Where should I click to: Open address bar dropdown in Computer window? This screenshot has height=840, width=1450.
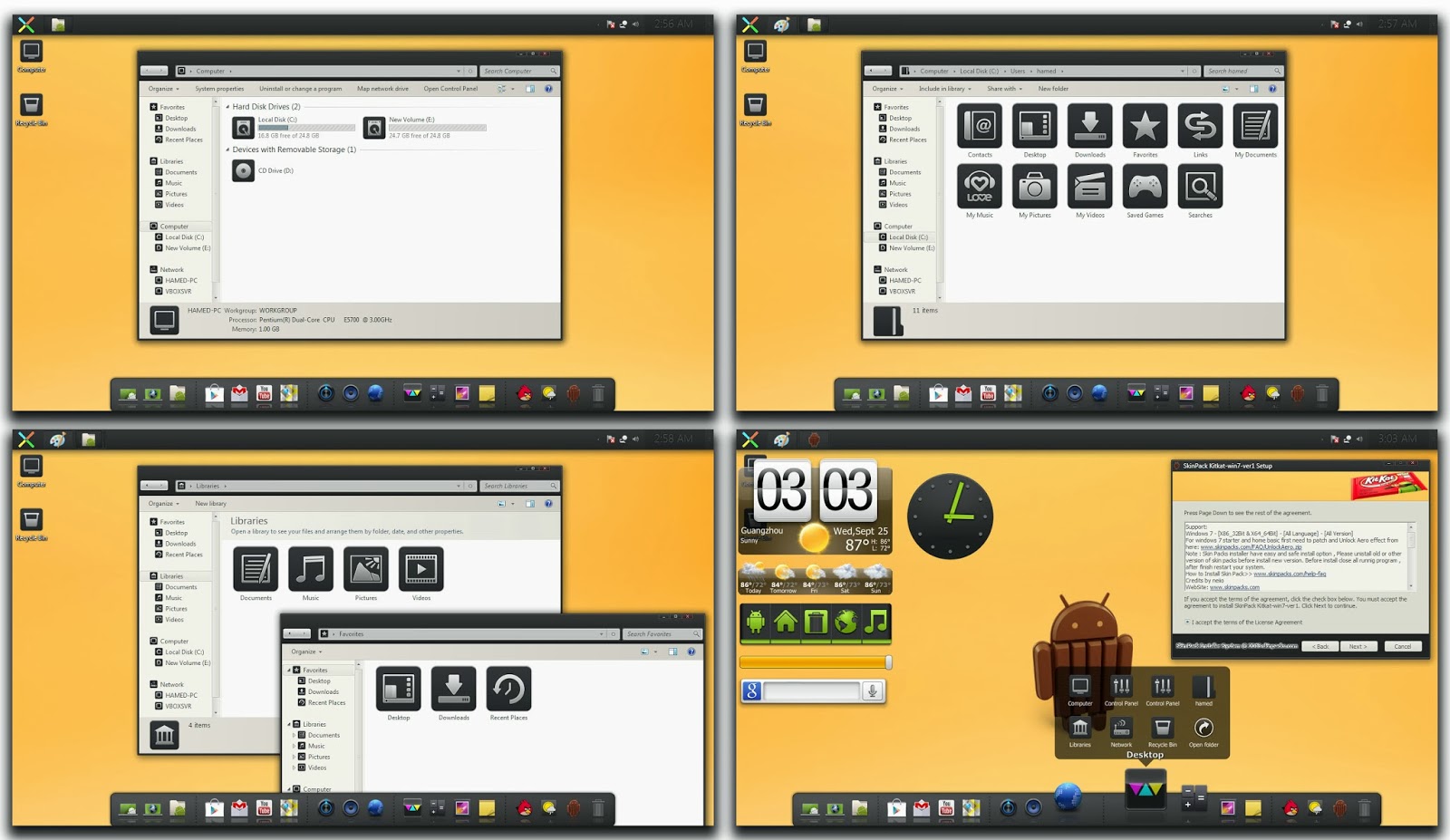point(459,71)
